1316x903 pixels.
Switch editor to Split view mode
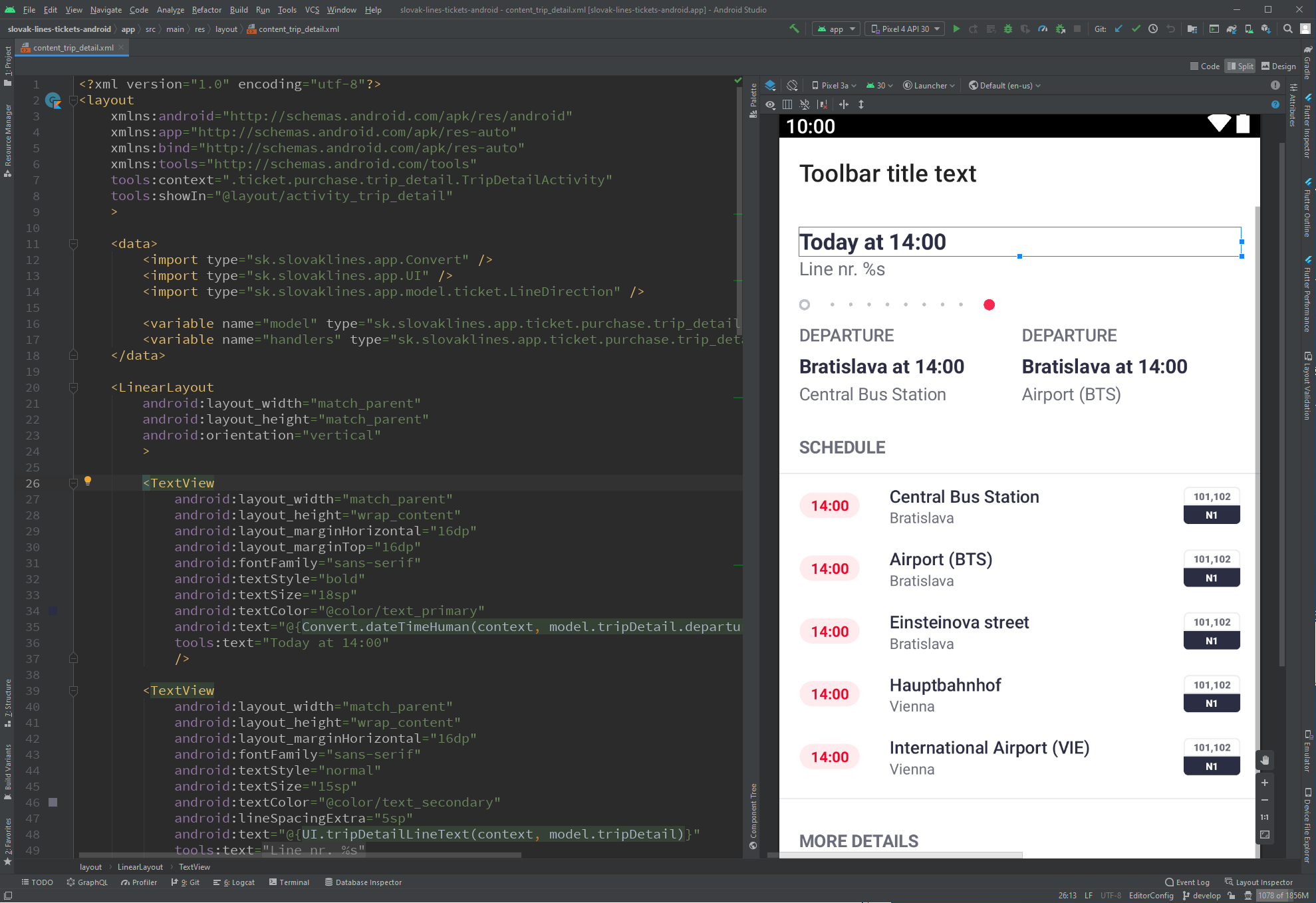1241,66
